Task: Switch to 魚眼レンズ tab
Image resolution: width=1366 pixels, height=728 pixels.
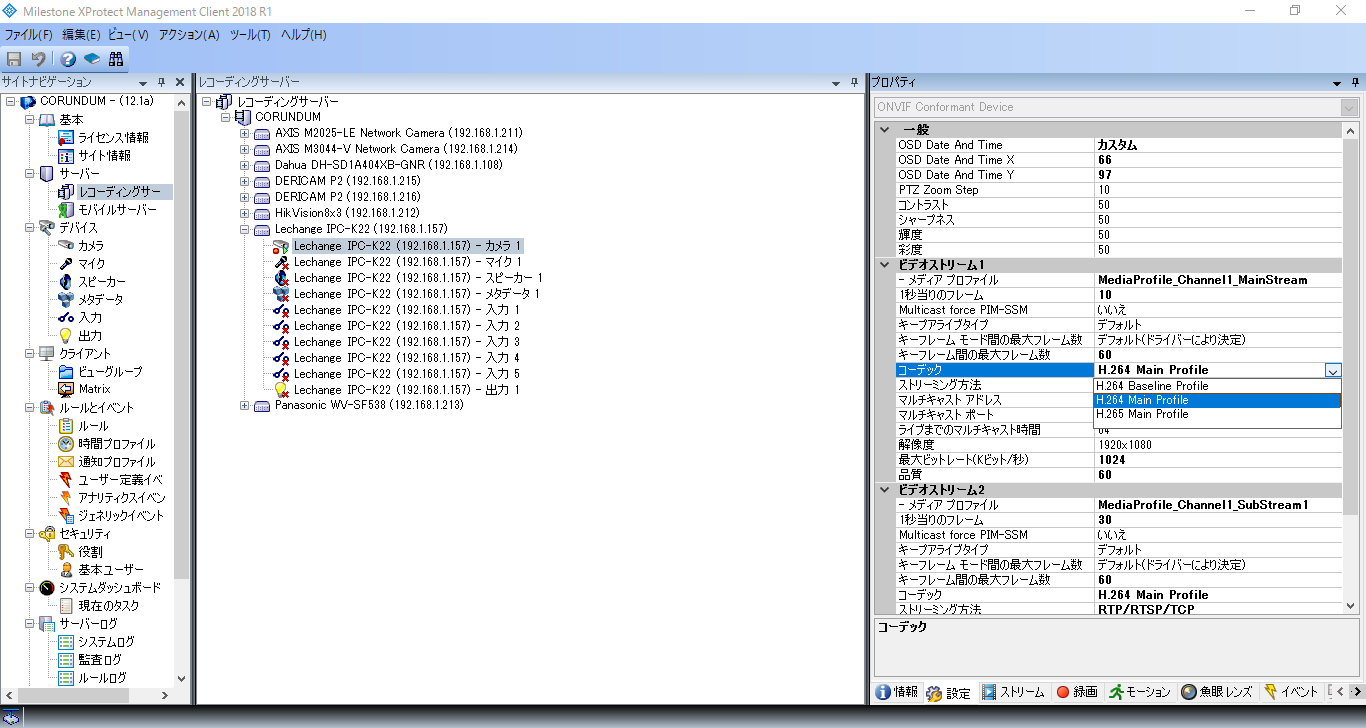Action: [1216, 692]
